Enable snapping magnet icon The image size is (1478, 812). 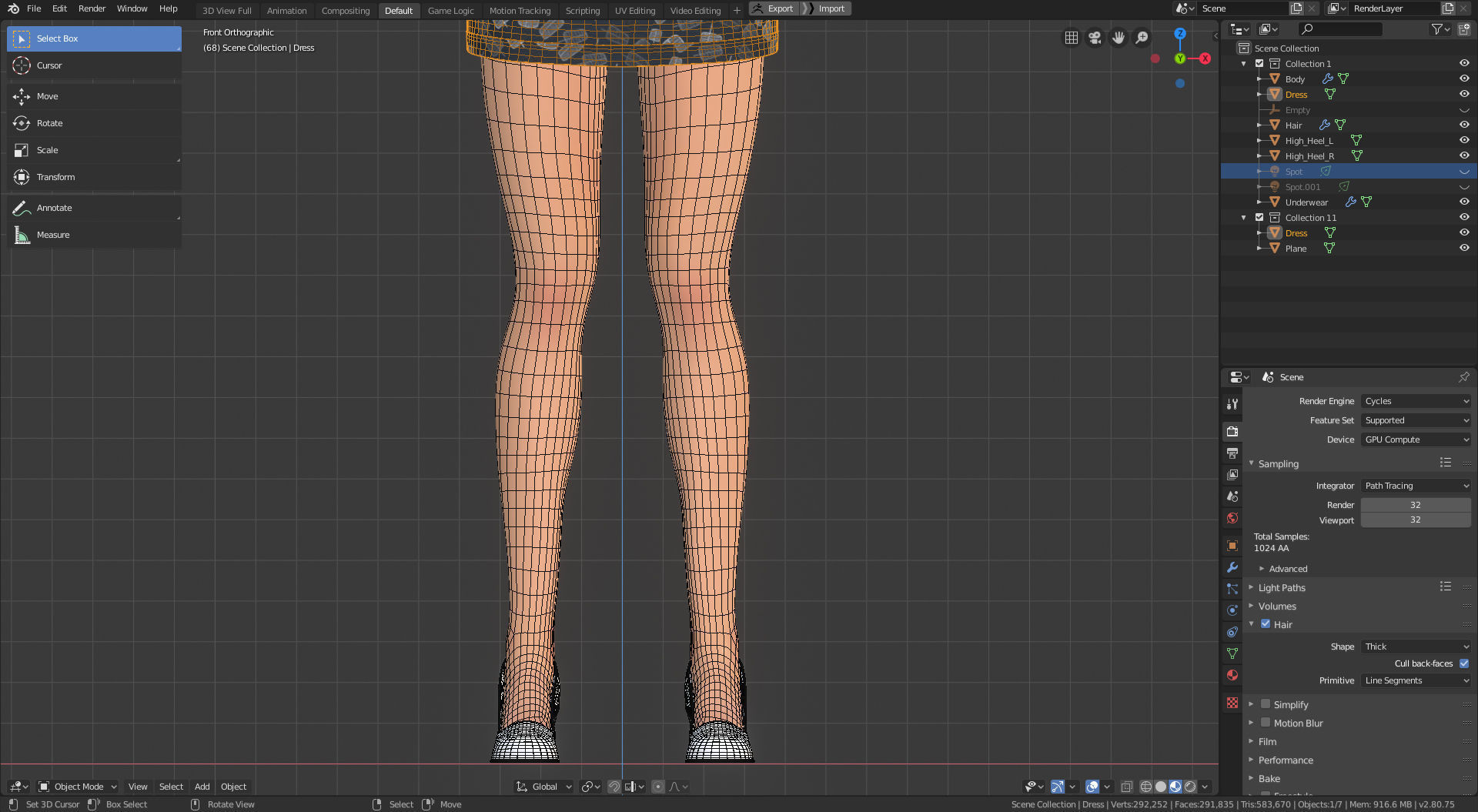(614, 787)
